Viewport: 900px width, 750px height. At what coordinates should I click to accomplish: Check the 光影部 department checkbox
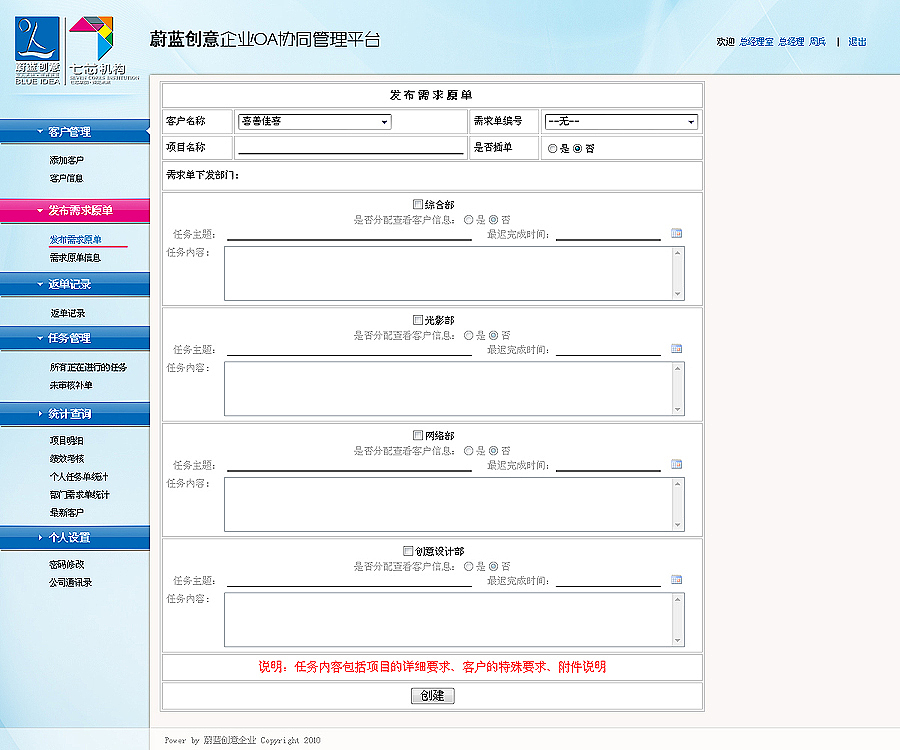tap(418, 320)
